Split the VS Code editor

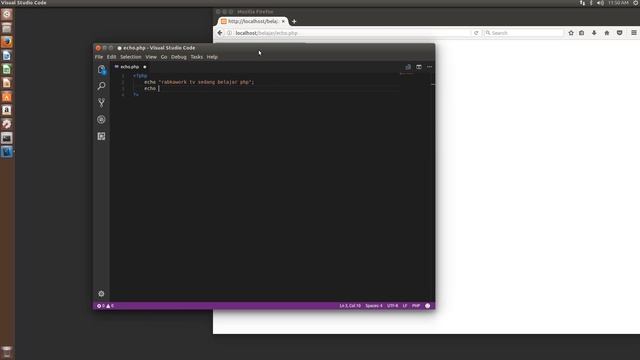tap(419, 67)
